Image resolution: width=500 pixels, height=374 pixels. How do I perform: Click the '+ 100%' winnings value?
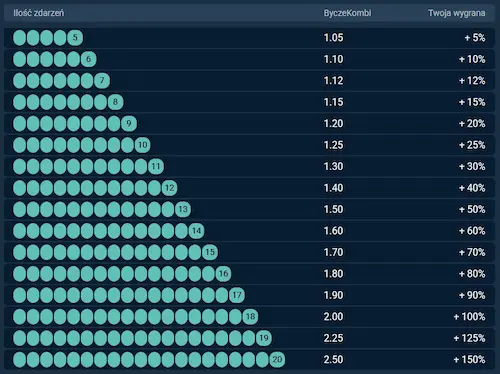pos(469,317)
